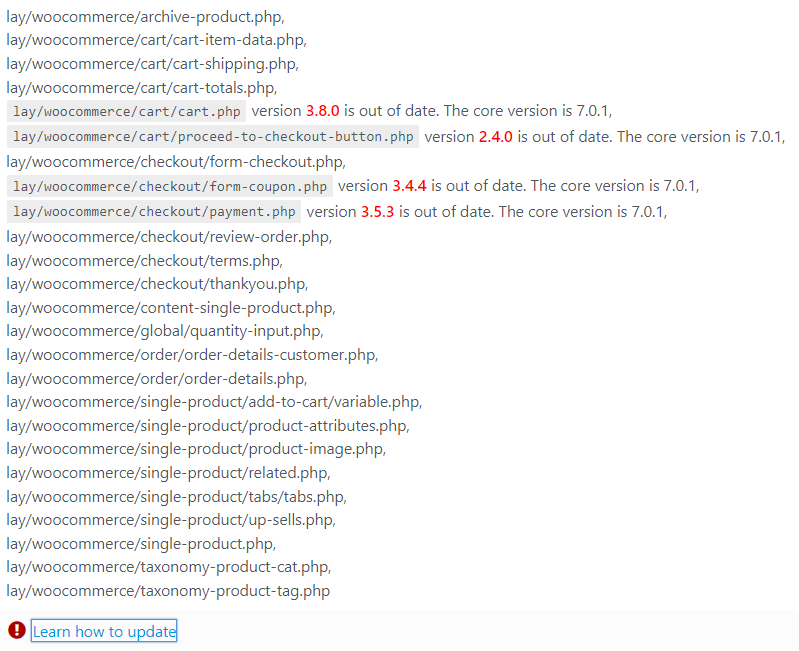The height and width of the screenshot is (651, 799).
Task: Click the red 2.4.0 version number
Action: 495,137
